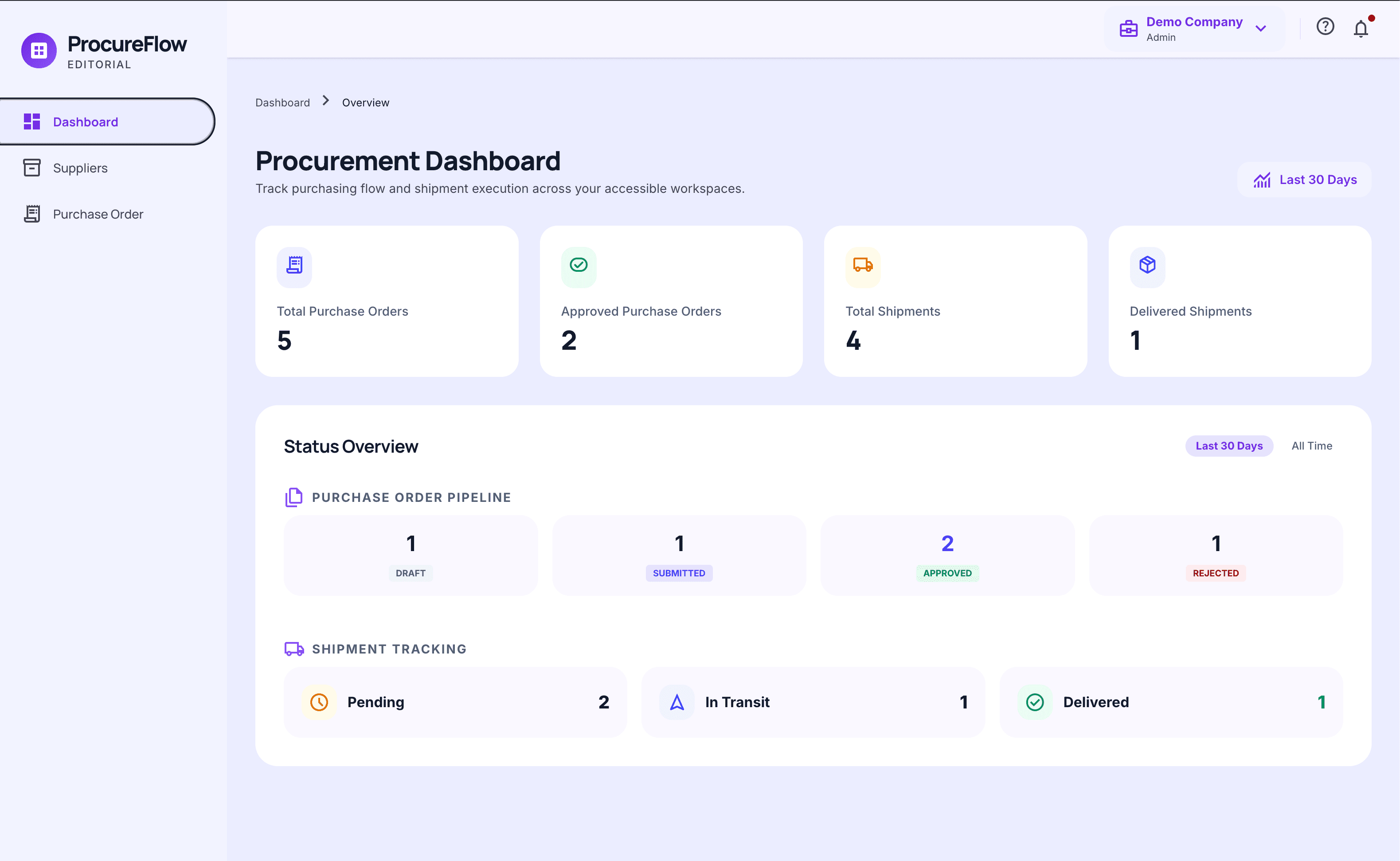Open the Suppliers sidebar item
The width and height of the screenshot is (1400, 861).
pos(106,168)
